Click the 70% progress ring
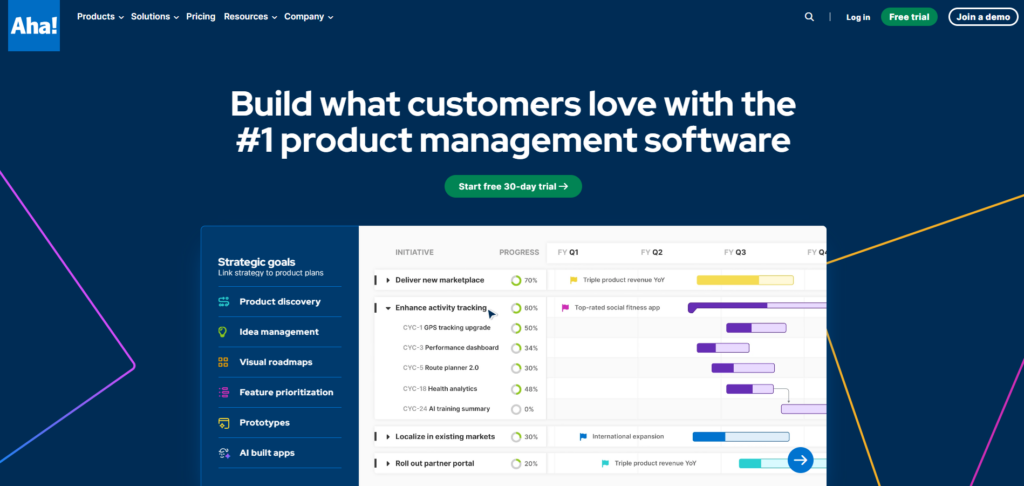This screenshot has height=486, width=1024. pos(516,280)
